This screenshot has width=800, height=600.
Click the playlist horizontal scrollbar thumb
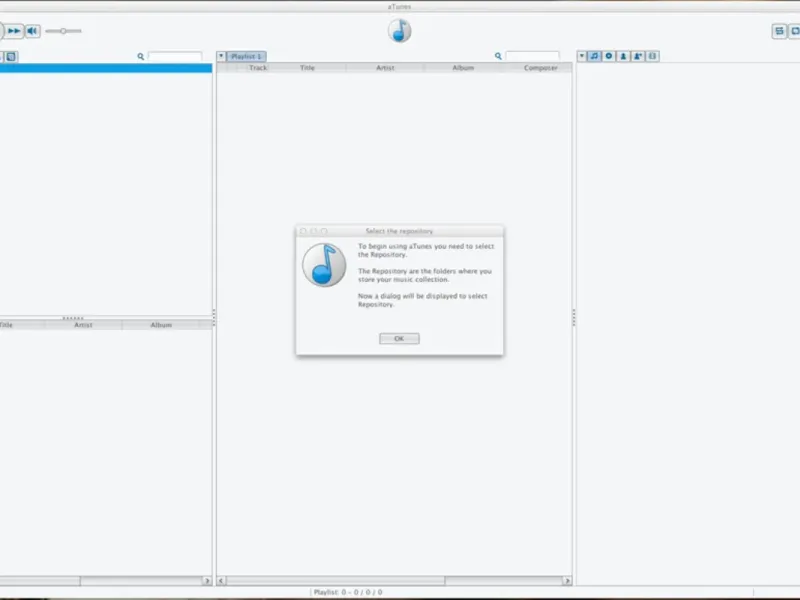(x=336, y=581)
